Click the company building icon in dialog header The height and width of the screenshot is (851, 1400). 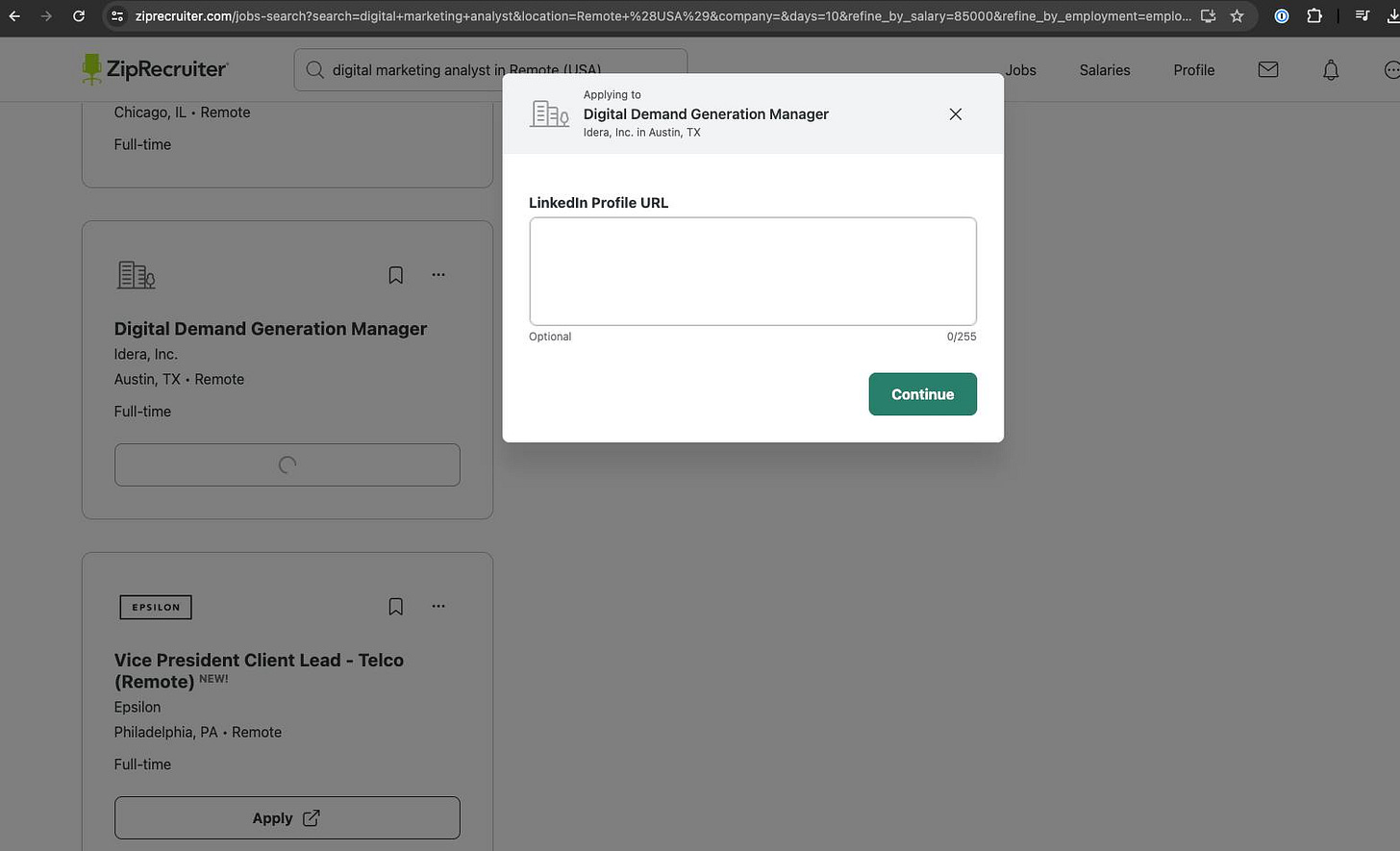click(x=549, y=113)
